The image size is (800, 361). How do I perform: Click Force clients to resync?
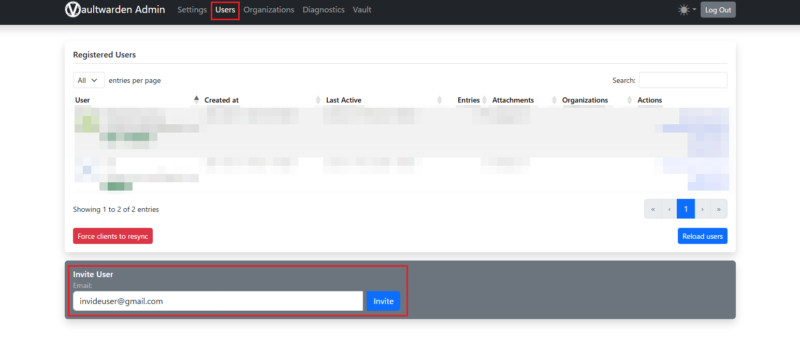point(113,236)
